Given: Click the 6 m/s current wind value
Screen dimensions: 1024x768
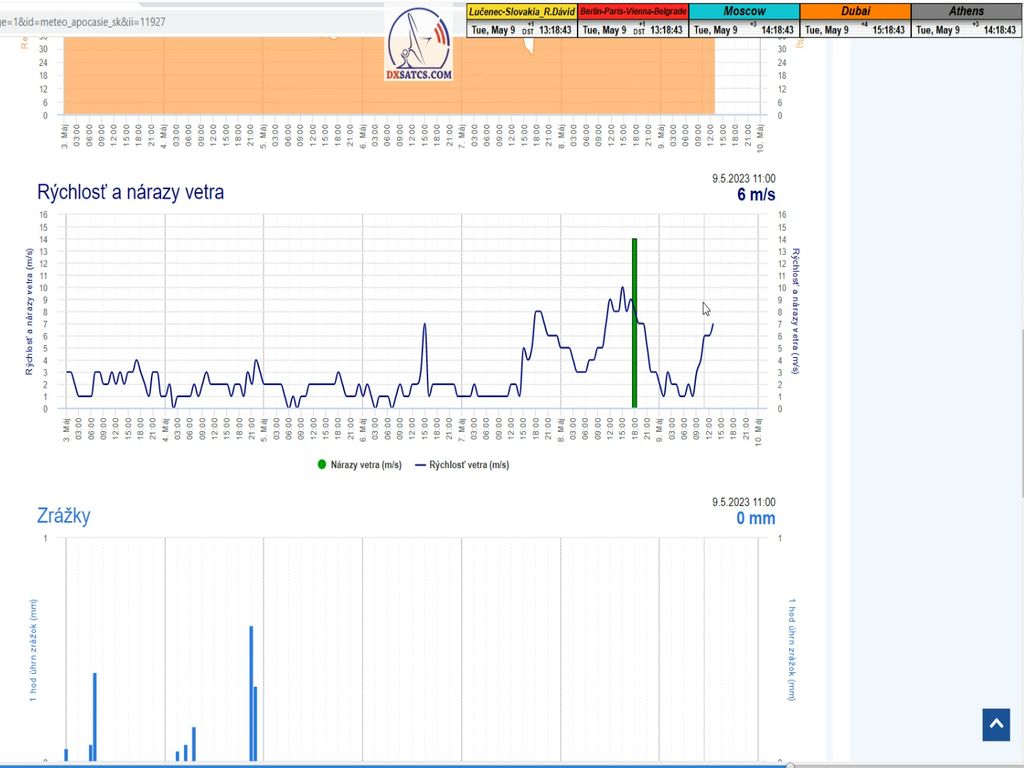Looking at the screenshot, I should point(756,195).
